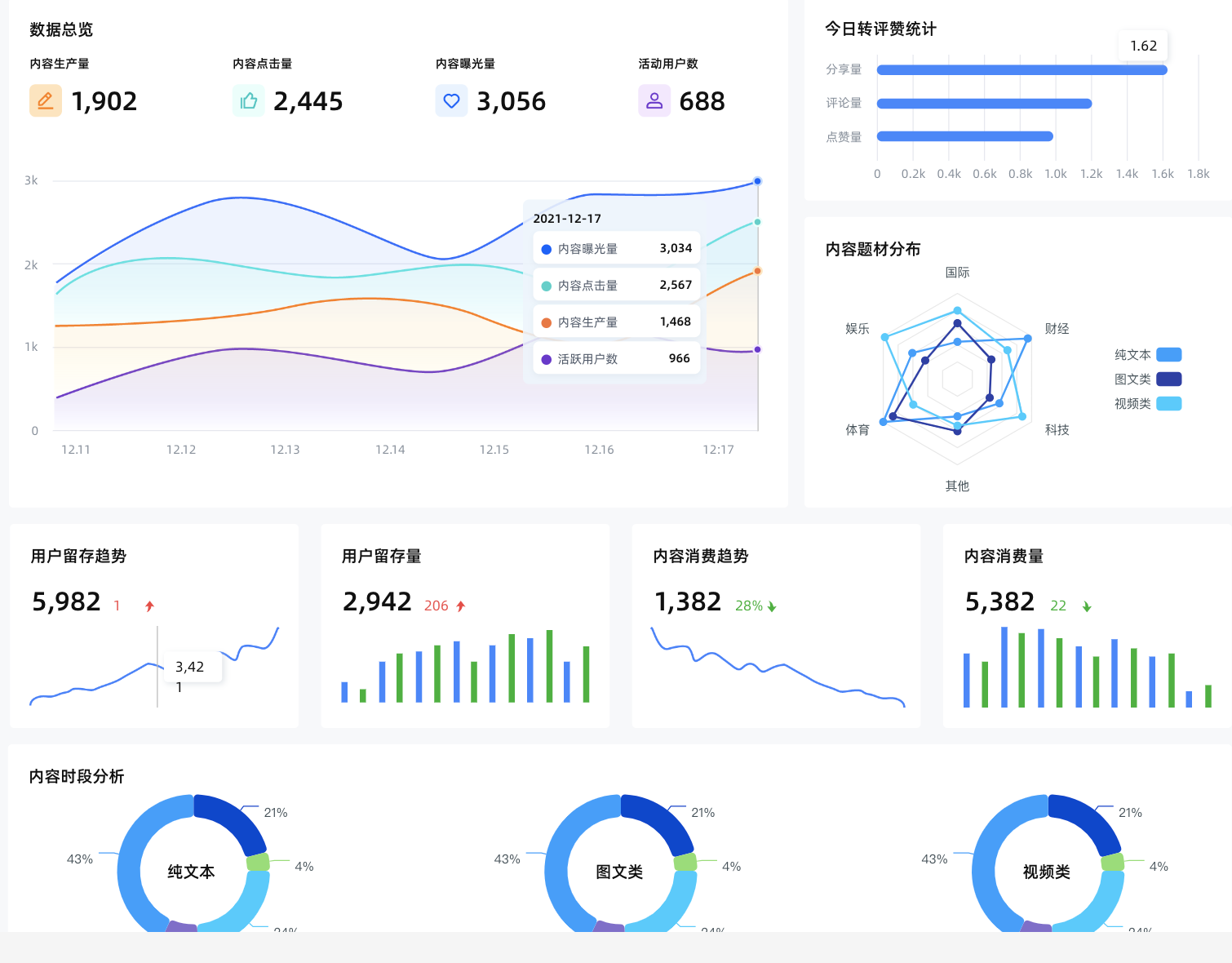Screen dimensions: 1232x963
Task: Click the 3k y-axis label
Action: [x=31, y=180]
